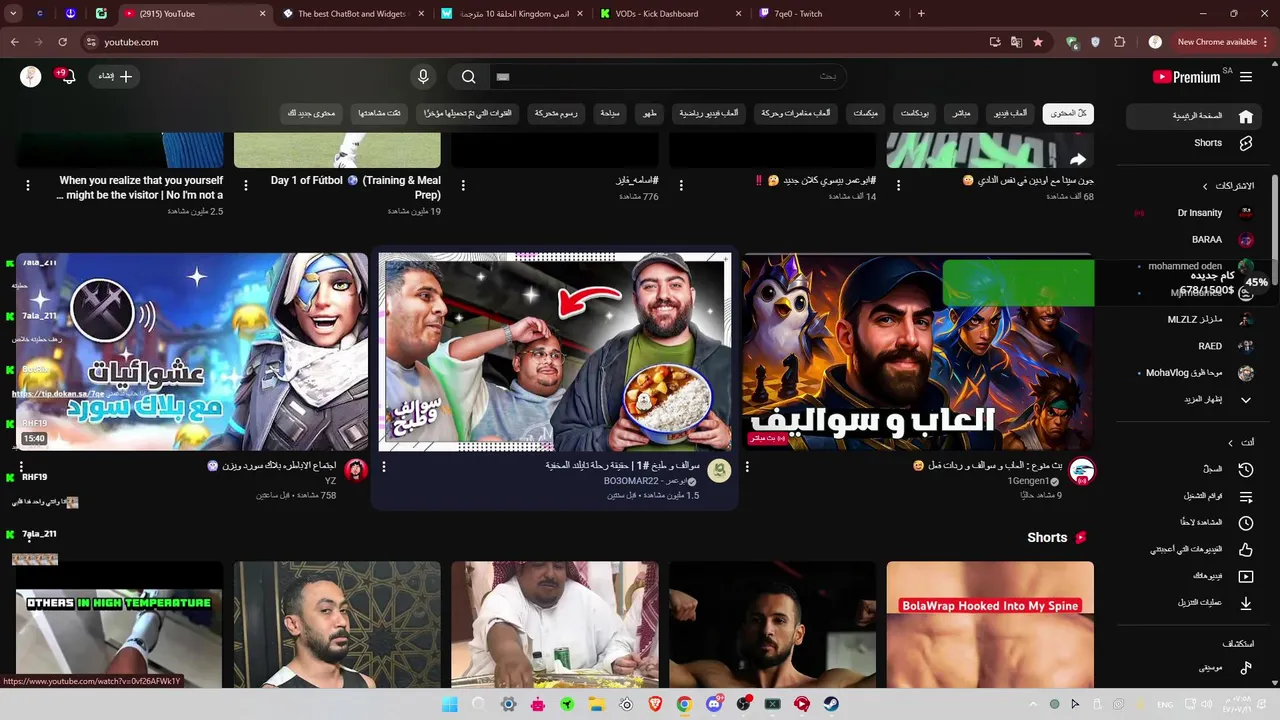This screenshot has width=1280, height=720.
Task: Click the YouTube search input field
Action: [668, 77]
